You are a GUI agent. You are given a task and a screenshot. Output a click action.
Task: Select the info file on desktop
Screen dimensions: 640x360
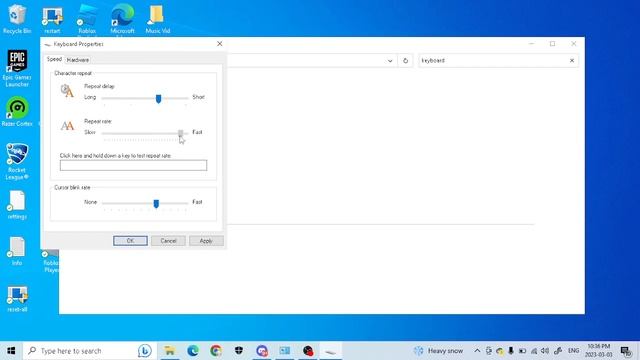(x=17, y=251)
